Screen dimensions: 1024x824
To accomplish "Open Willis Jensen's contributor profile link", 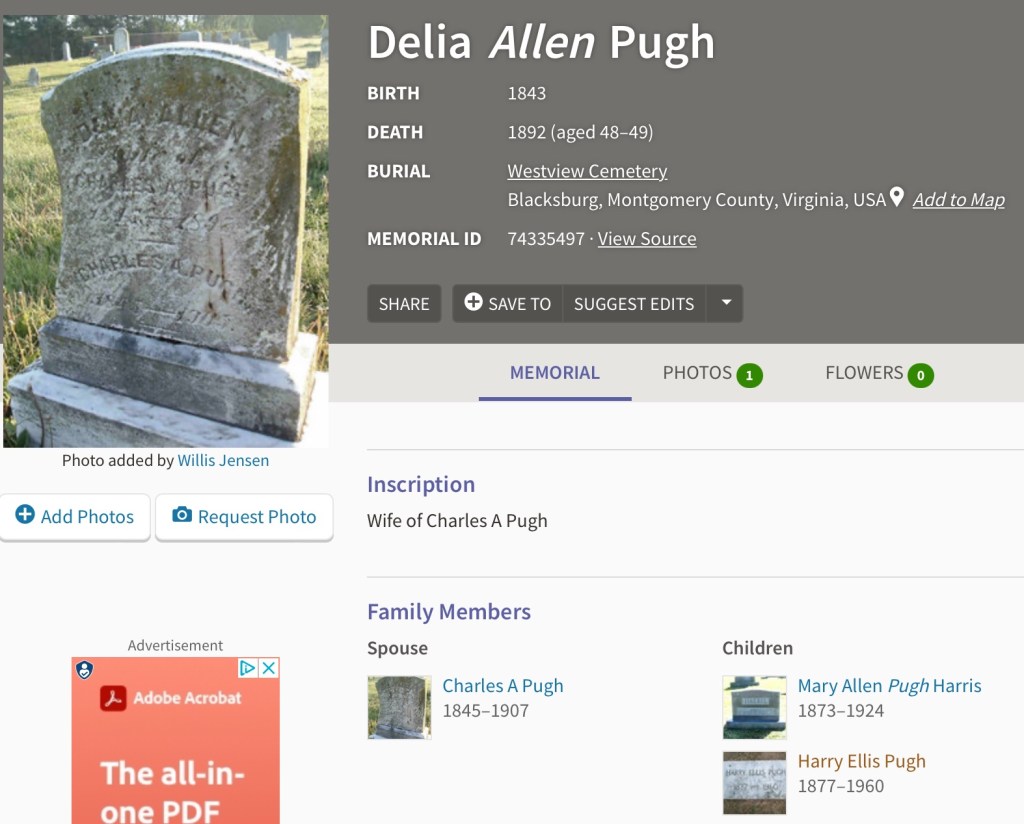I will [x=223, y=461].
